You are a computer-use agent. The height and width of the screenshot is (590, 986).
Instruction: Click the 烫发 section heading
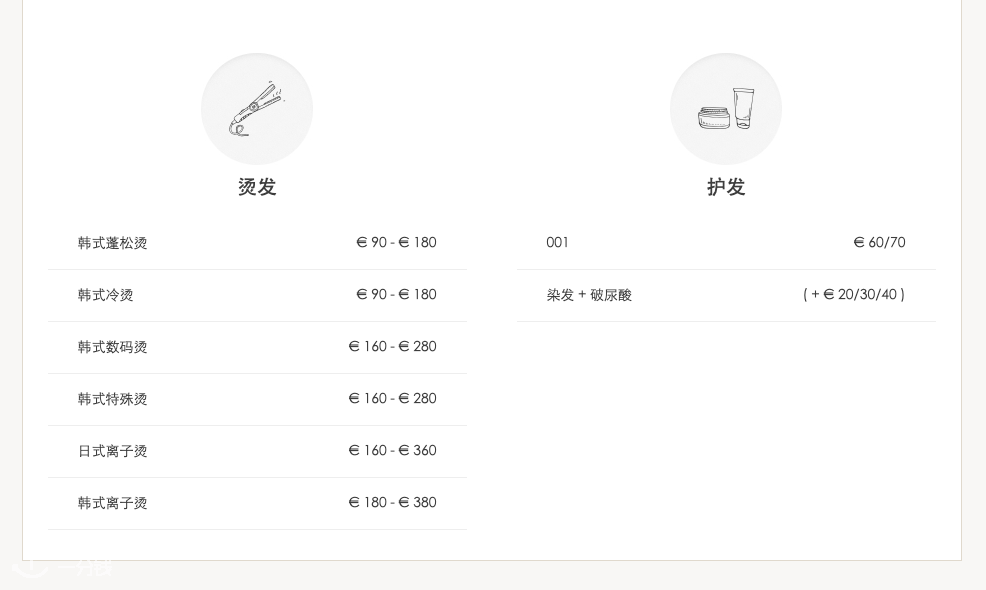pyautogui.click(x=257, y=187)
